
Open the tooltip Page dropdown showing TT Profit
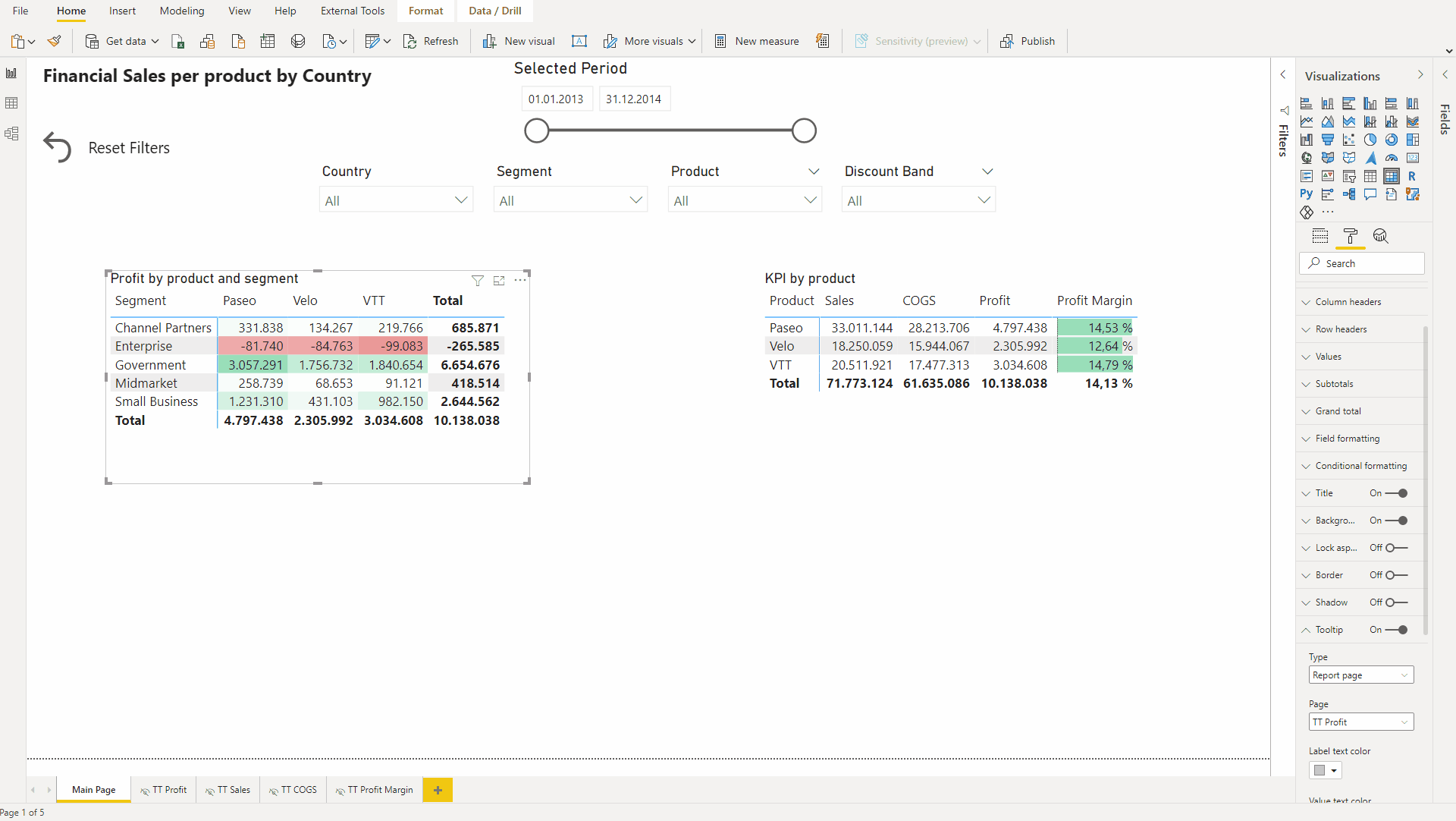pos(1360,722)
